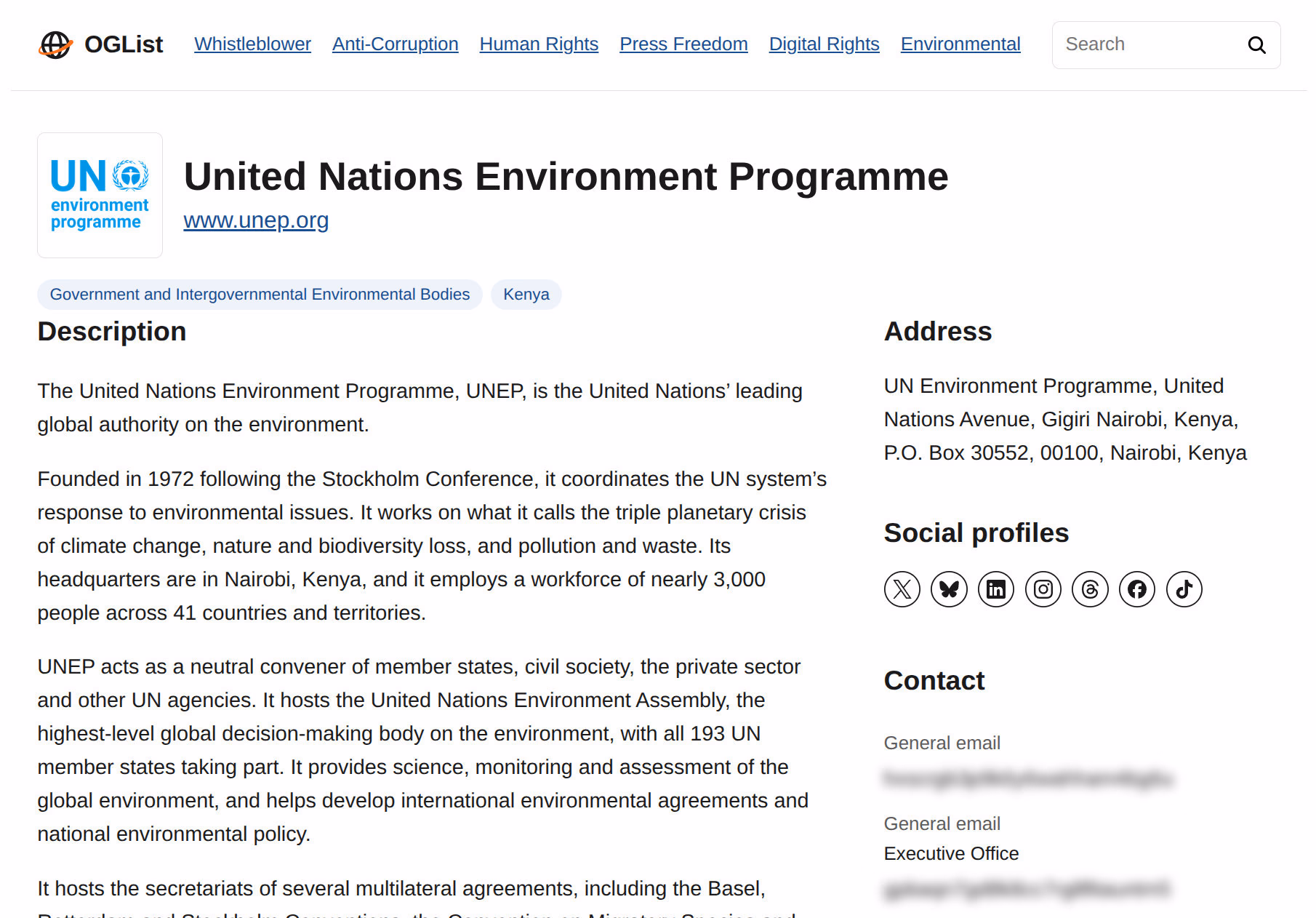Click the Address heading
Viewport: 1316px width, 918px height.
point(938,332)
